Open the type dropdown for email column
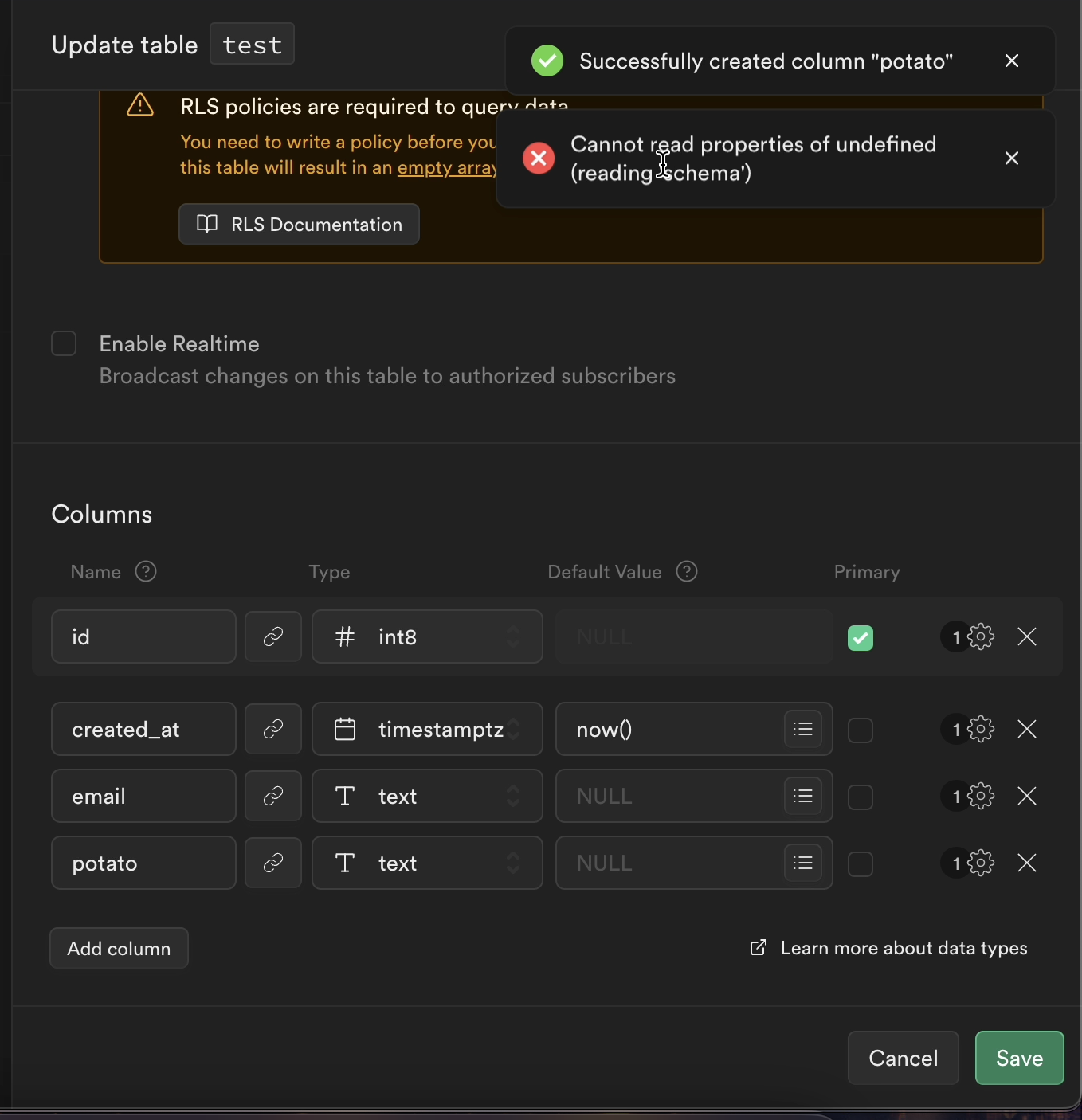This screenshot has height=1120, width=1082. click(427, 796)
